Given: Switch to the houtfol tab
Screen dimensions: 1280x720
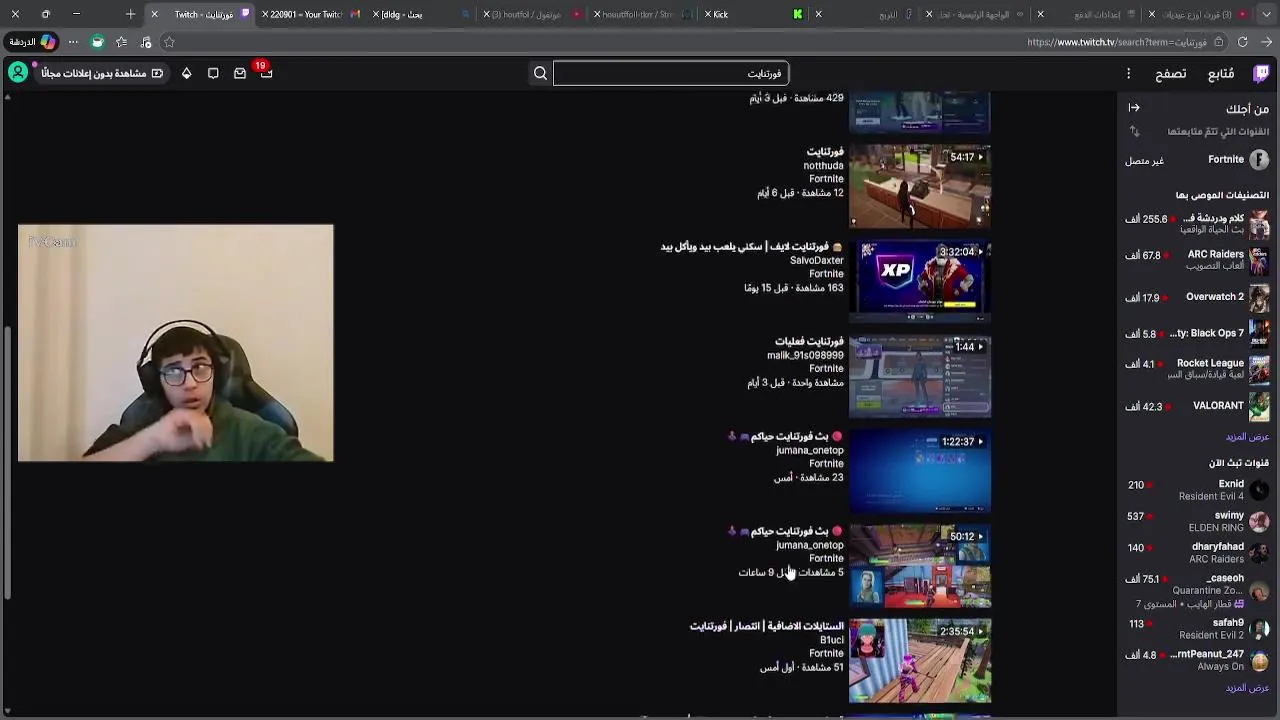Looking at the screenshot, I should pos(530,14).
